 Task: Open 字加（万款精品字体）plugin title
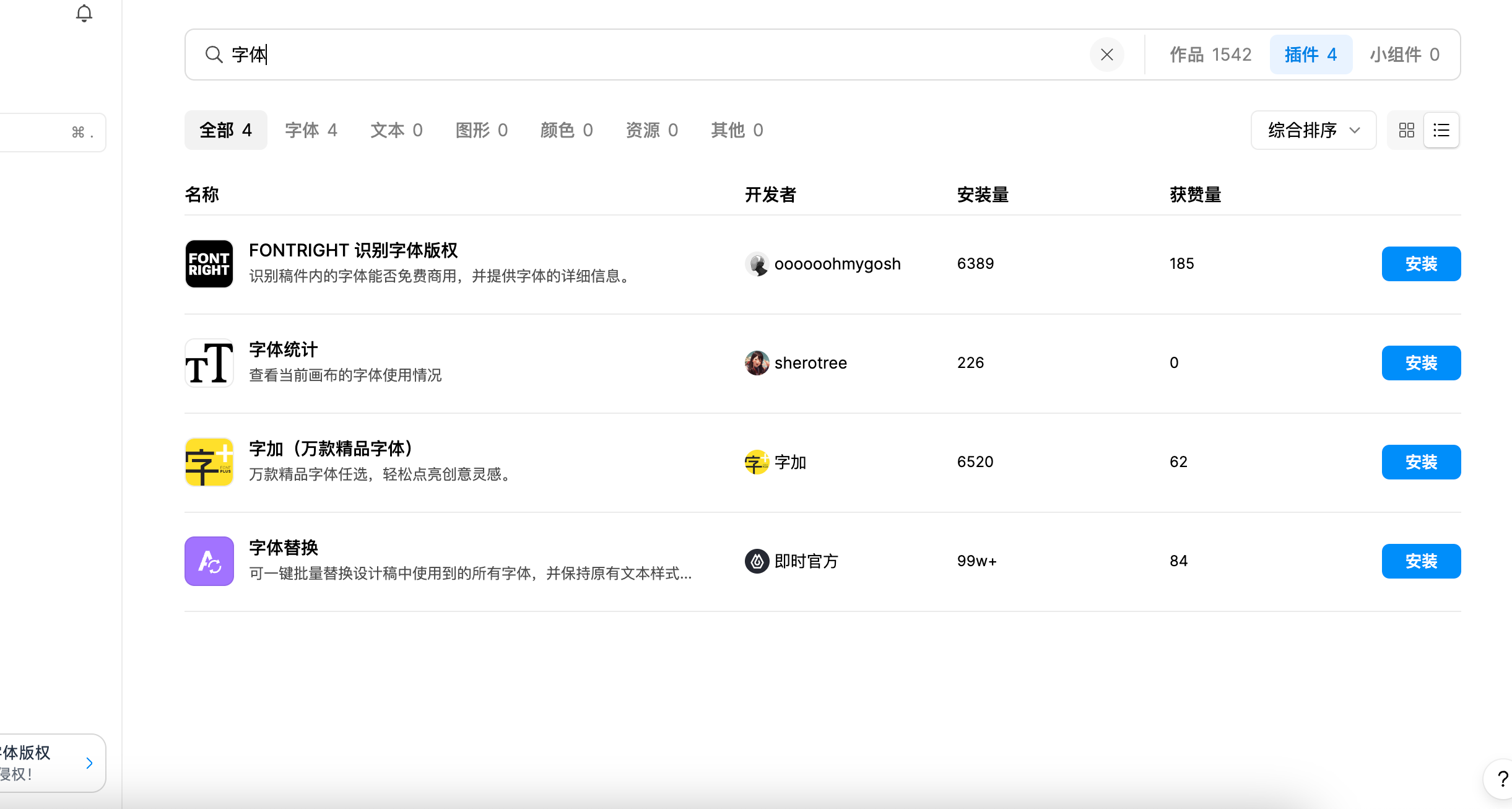[331, 448]
